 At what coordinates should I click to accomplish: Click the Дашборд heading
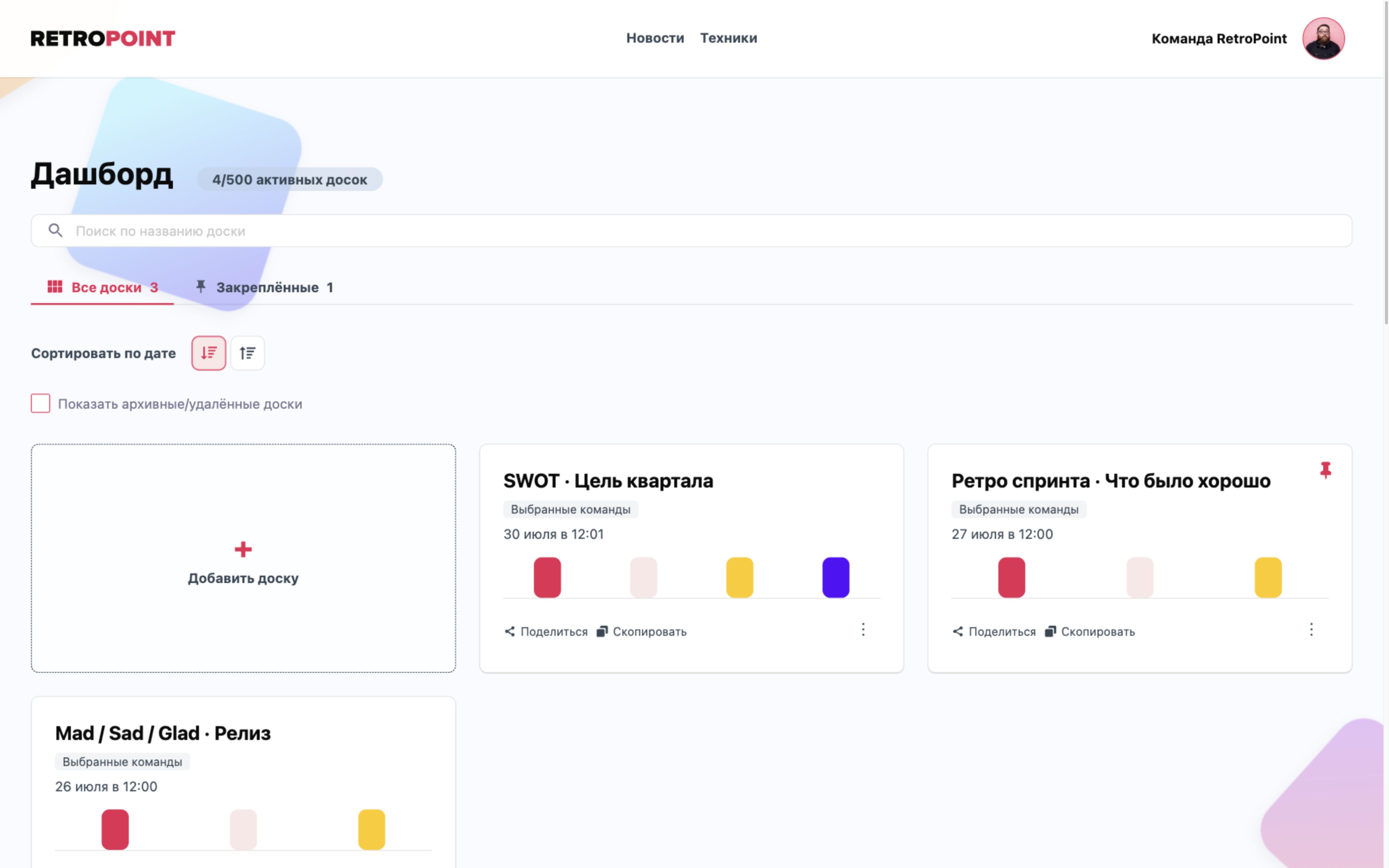(x=102, y=175)
